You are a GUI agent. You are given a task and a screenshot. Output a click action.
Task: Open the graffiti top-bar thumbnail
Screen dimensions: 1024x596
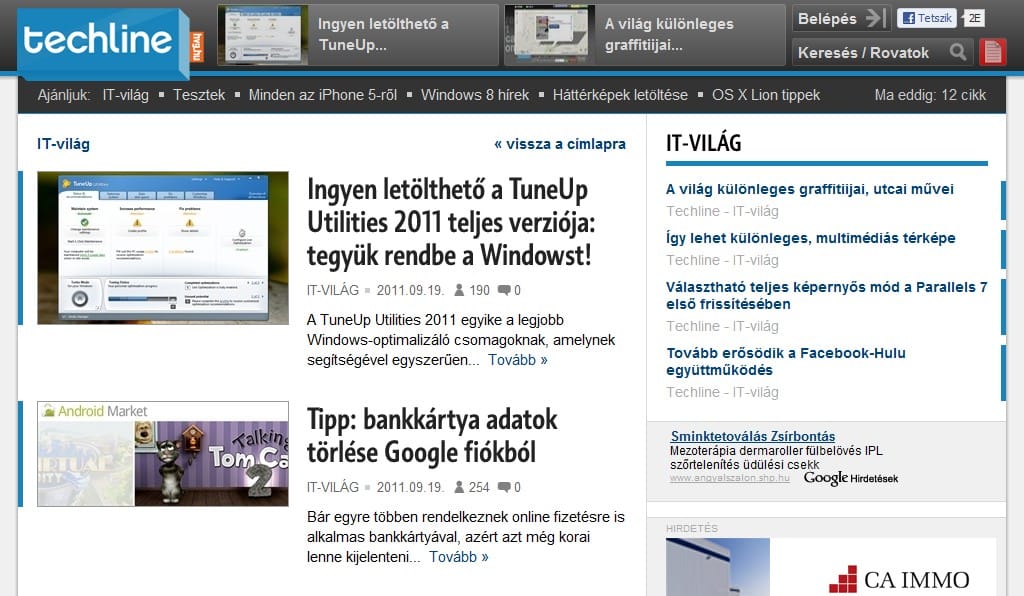tap(549, 35)
